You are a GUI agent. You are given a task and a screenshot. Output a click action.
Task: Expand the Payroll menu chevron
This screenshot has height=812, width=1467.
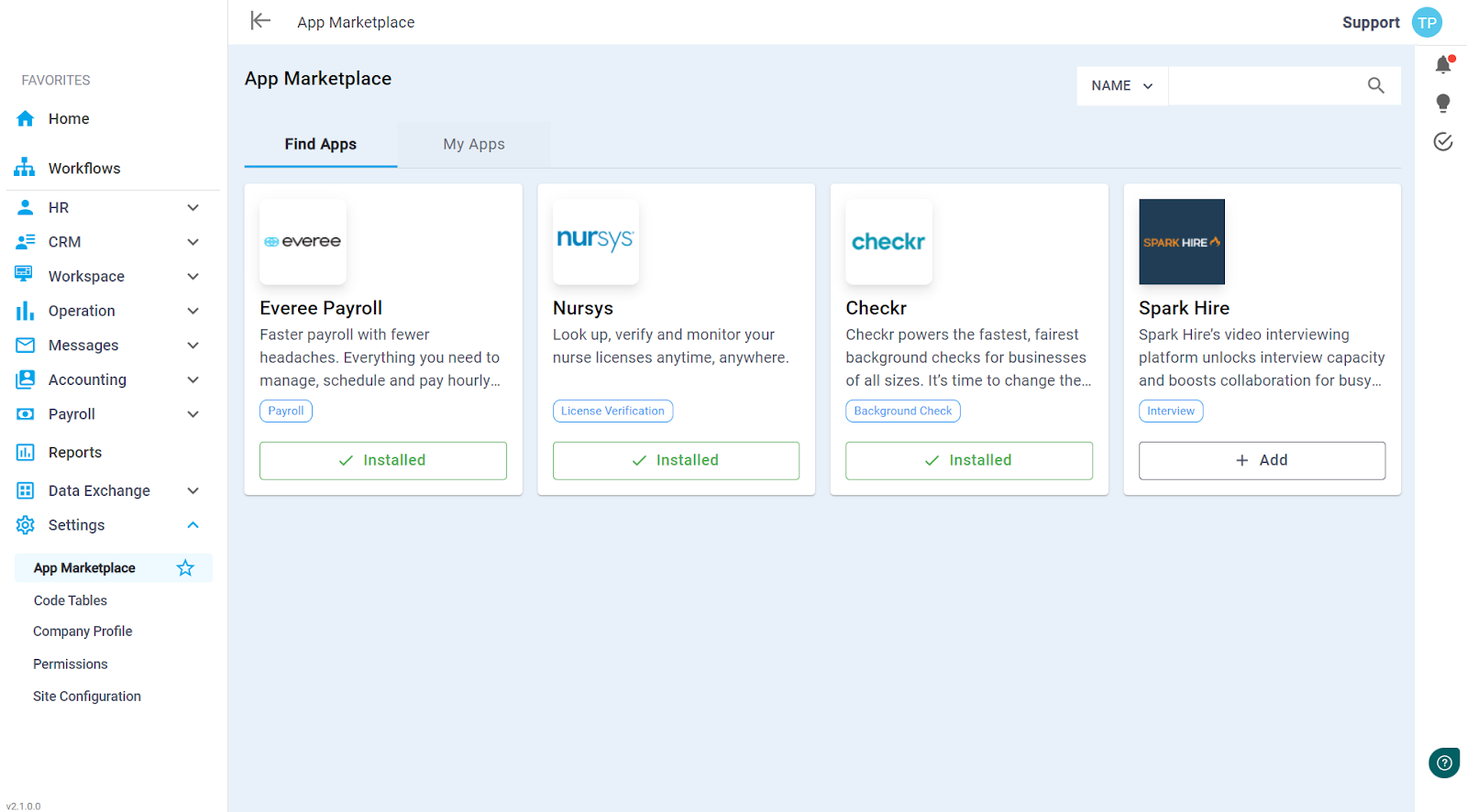[193, 414]
